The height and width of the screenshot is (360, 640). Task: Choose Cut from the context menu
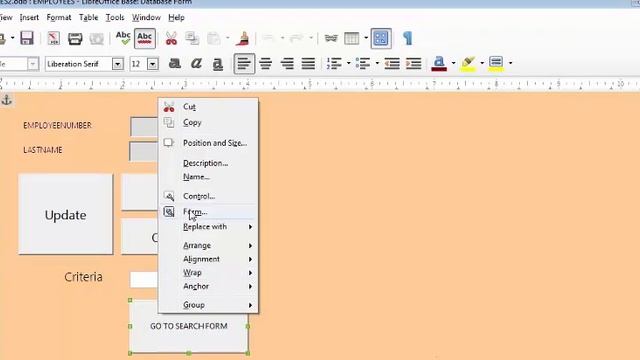208,107
